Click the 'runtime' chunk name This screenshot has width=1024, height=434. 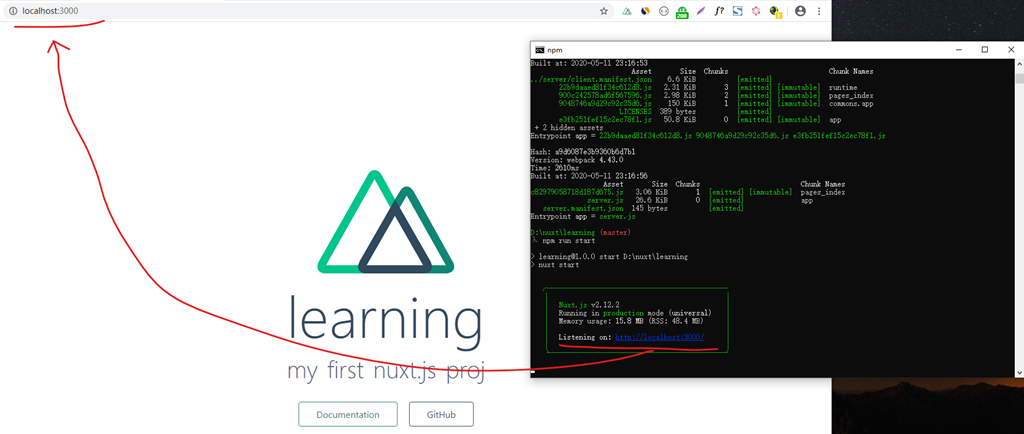843,87
